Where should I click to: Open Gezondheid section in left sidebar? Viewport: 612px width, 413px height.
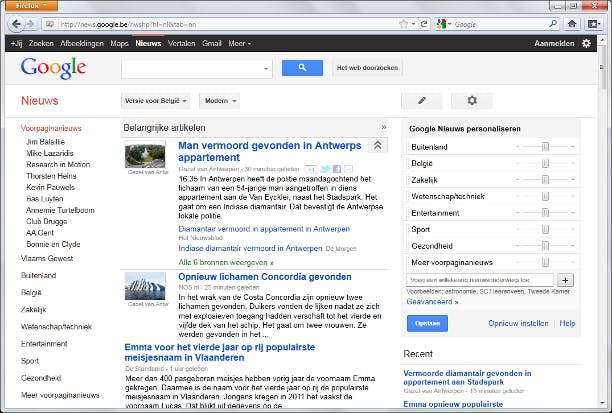(41, 378)
